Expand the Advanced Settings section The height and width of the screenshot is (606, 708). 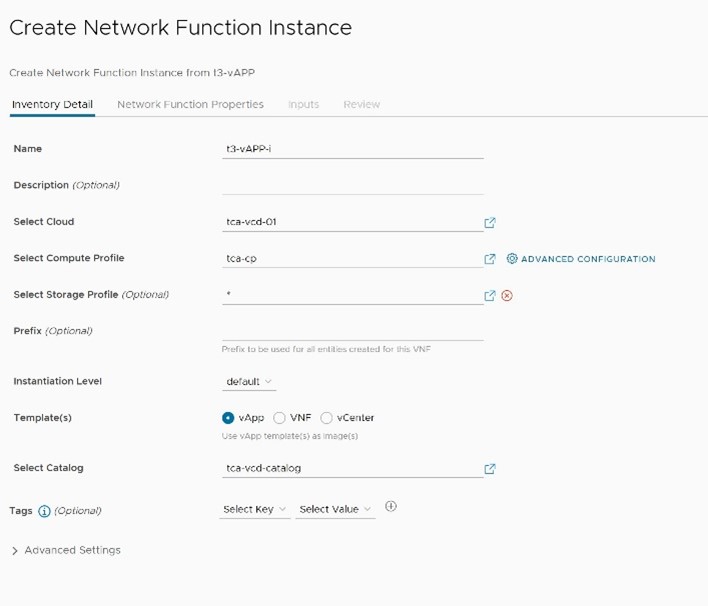(x=66, y=550)
